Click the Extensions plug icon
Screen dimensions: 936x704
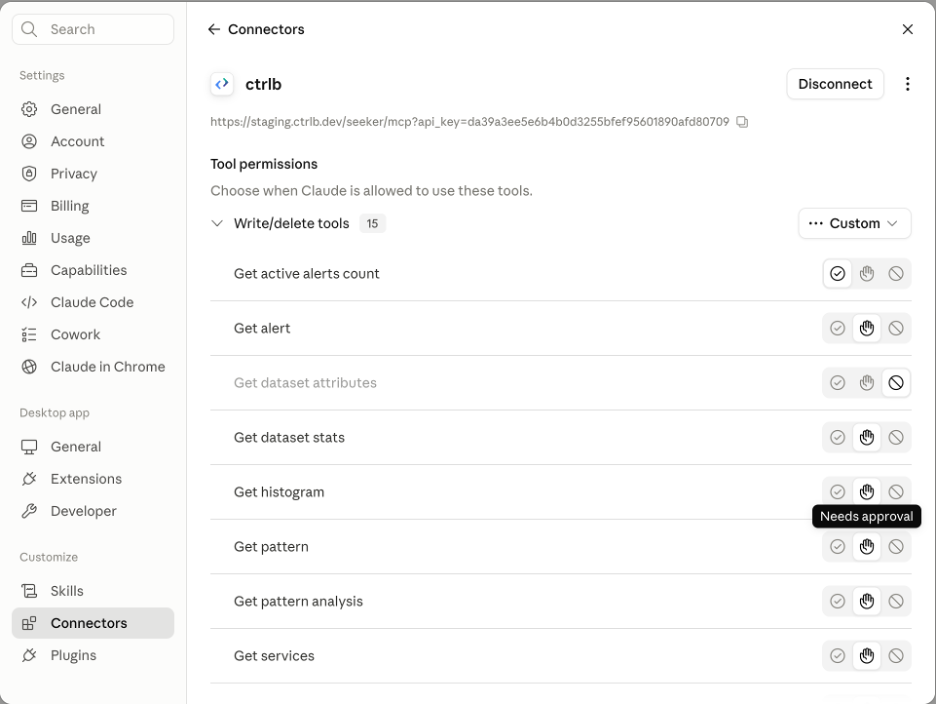pyautogui.click(x=29, y=479)
